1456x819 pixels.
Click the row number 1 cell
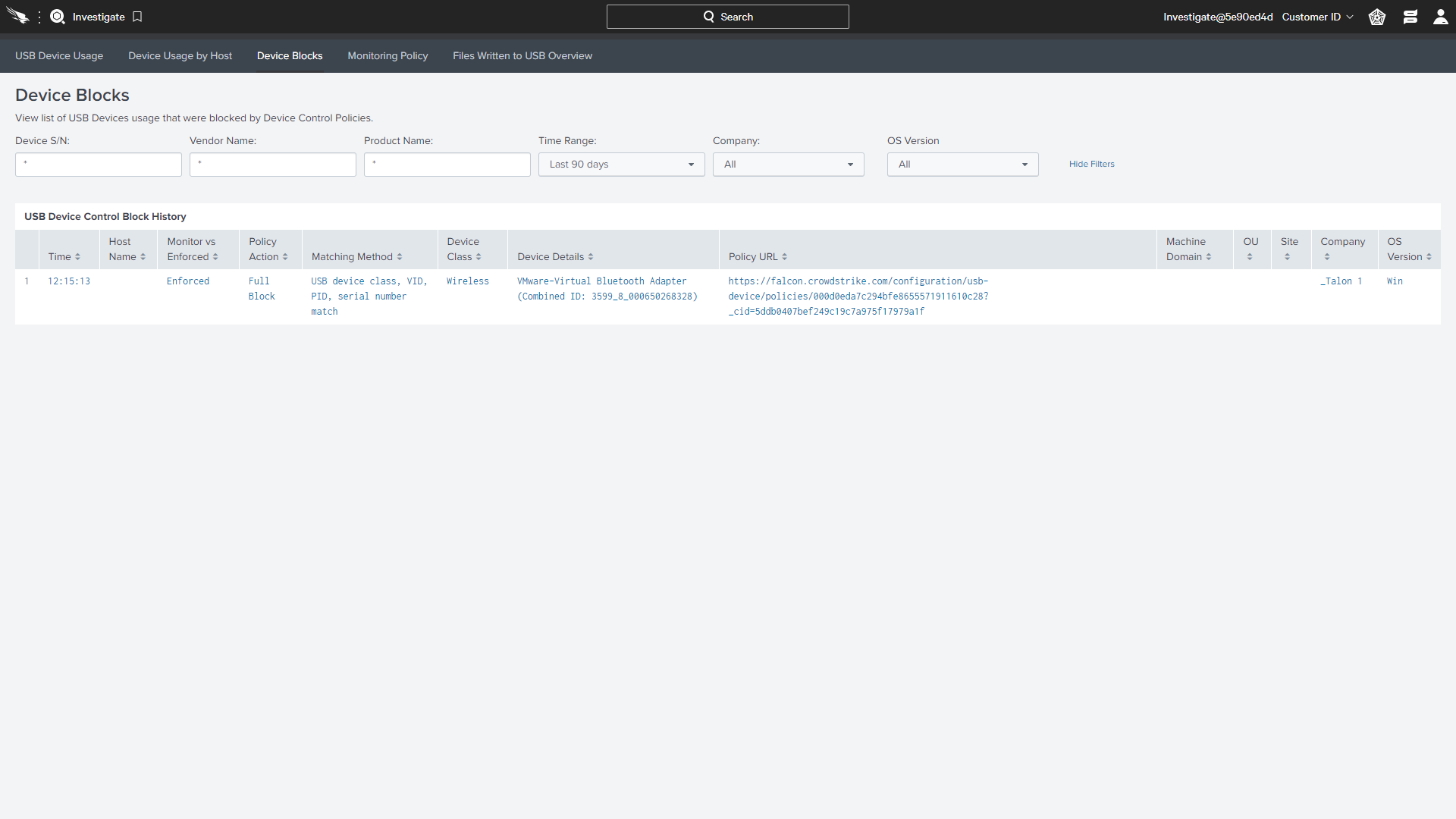pyautogui.click(x=27, y=281)
